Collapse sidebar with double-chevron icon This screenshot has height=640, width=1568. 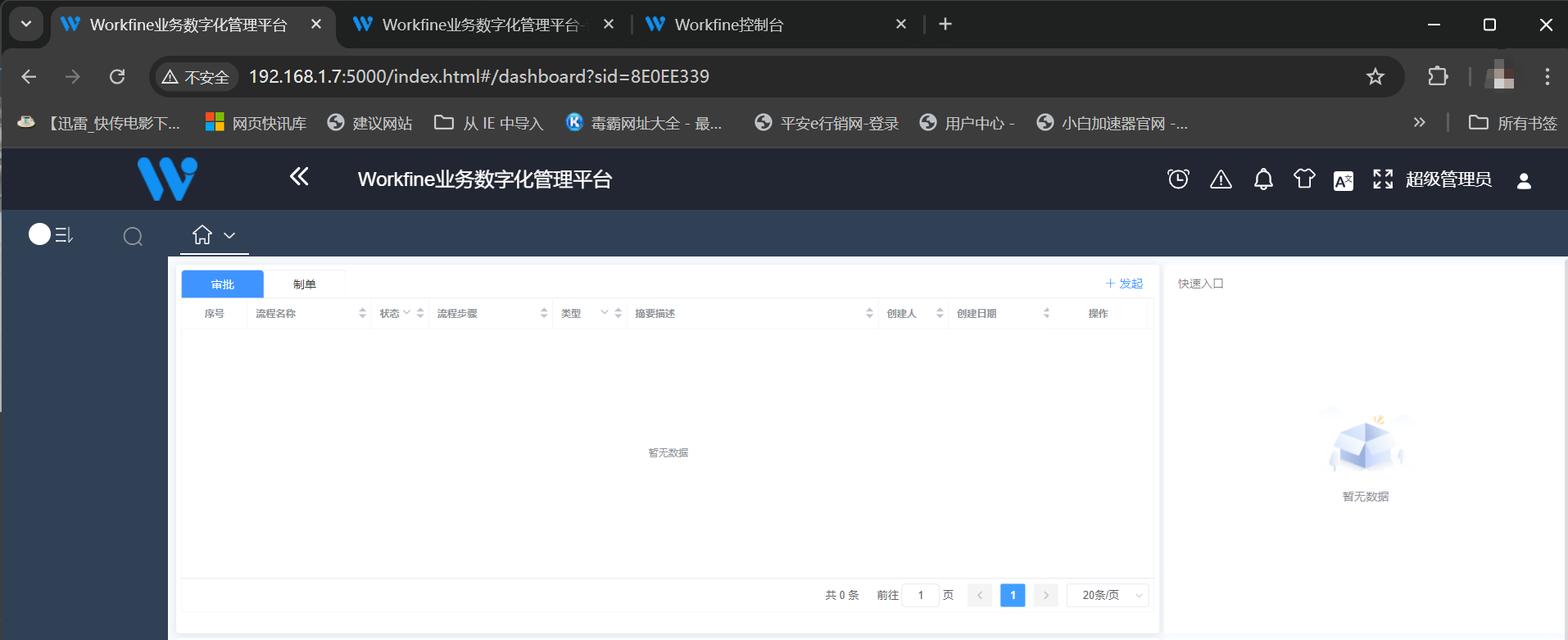pos(299,176)
